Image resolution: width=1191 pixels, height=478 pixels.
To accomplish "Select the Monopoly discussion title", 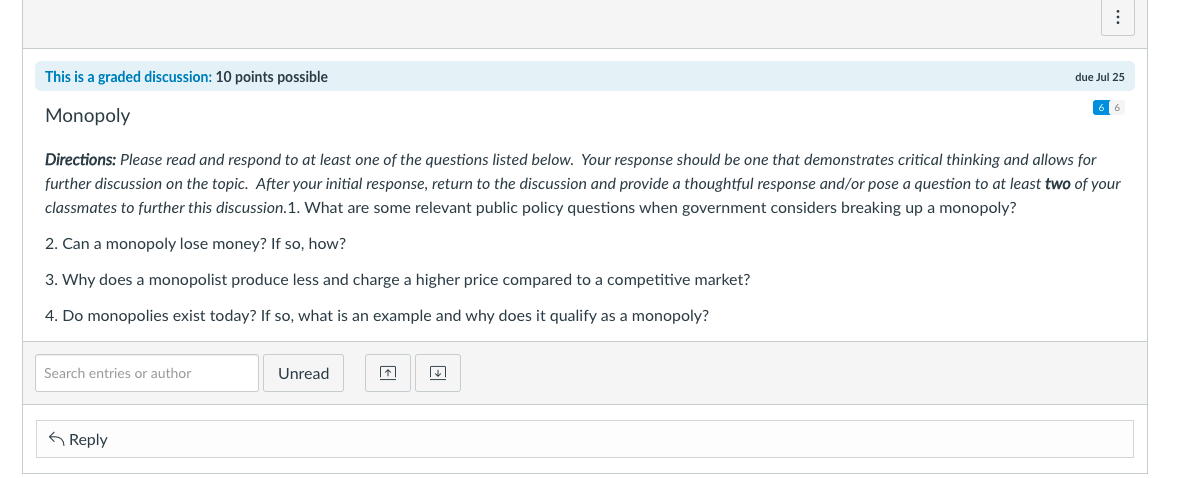I will tap(87, 115).
